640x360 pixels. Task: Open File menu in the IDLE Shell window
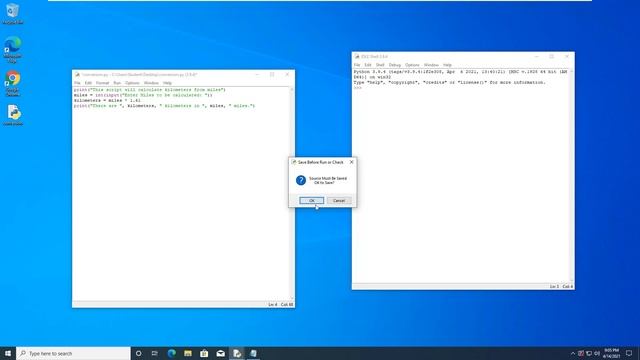(x=357, y=65)
